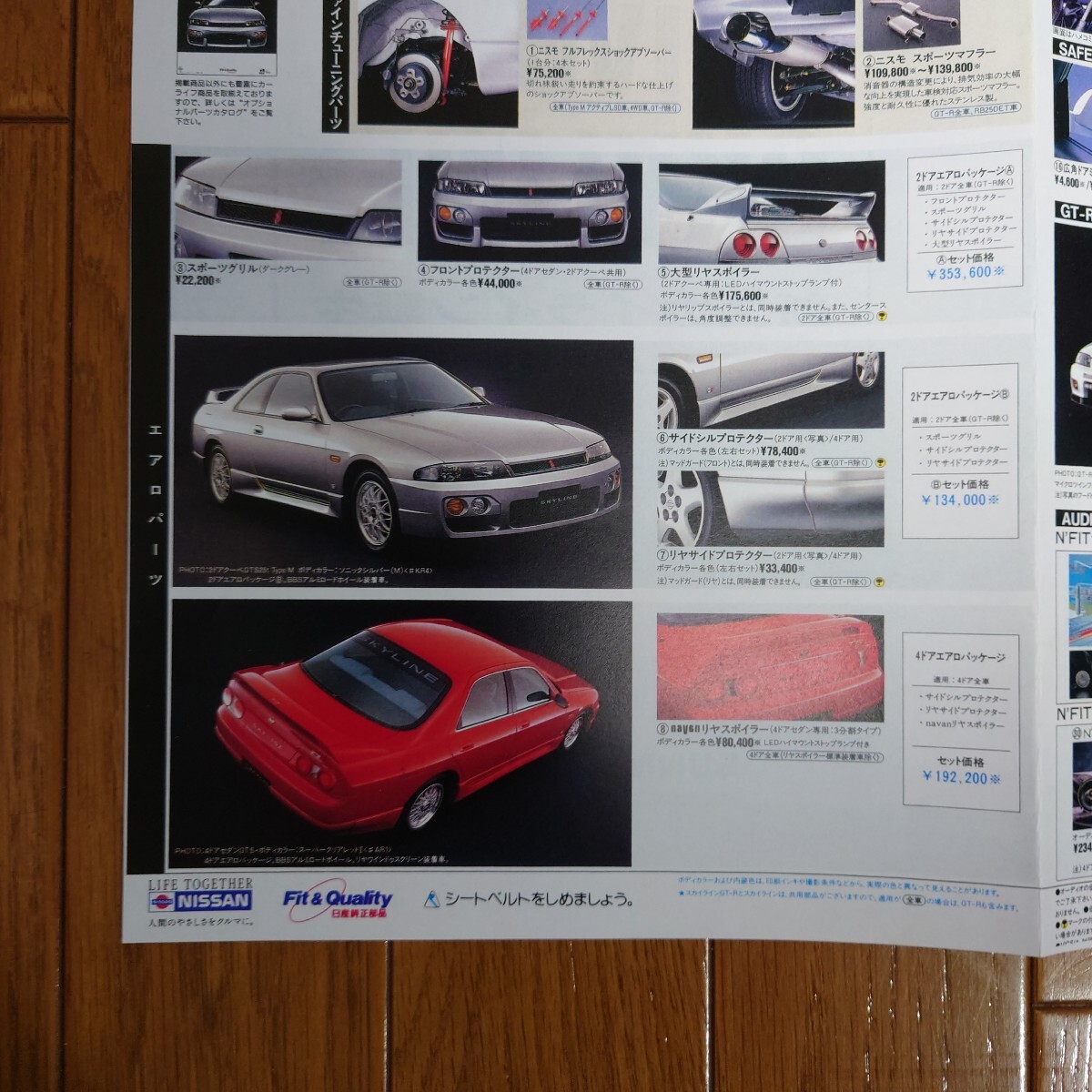This screenshot has height=1092, width=1092.
Task: Open the red Skyline sedan photo
Action: tap(401, 733)
